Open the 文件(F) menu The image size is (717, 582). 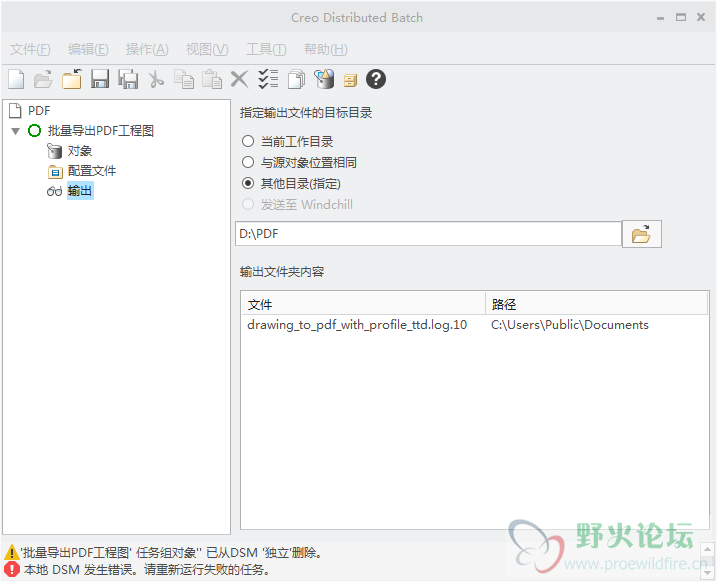(30, 49)
